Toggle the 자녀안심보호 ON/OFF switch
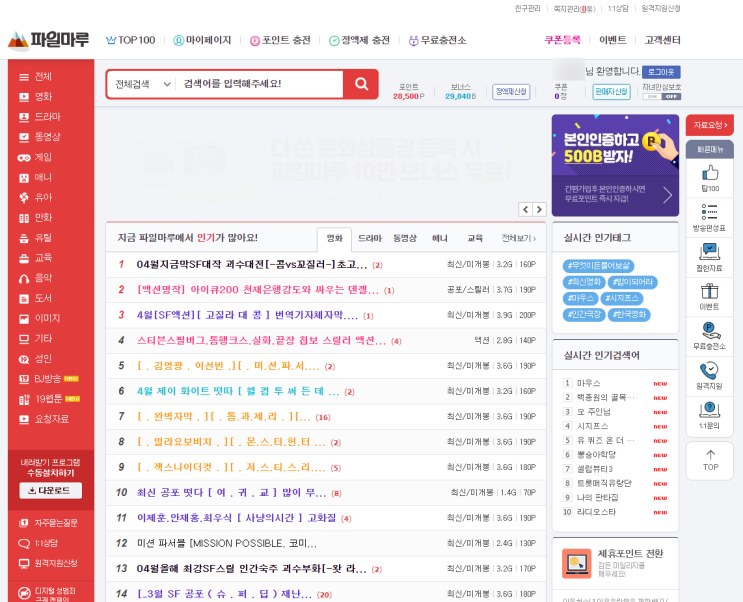This screenshot has height=602, width=743. 662,96
